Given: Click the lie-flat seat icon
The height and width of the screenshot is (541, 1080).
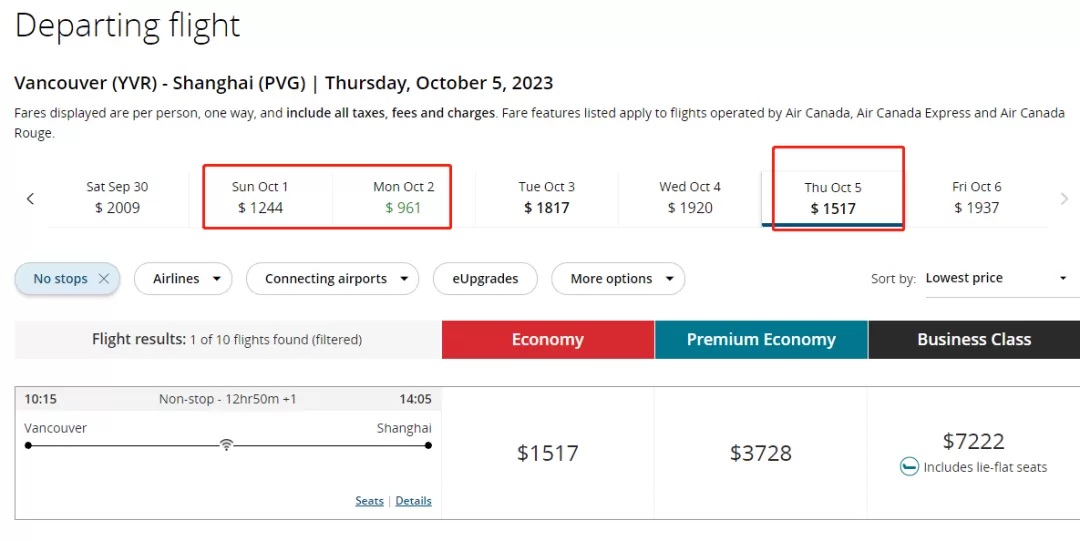Looking at the screenshot, I should (x=909, y=467).
